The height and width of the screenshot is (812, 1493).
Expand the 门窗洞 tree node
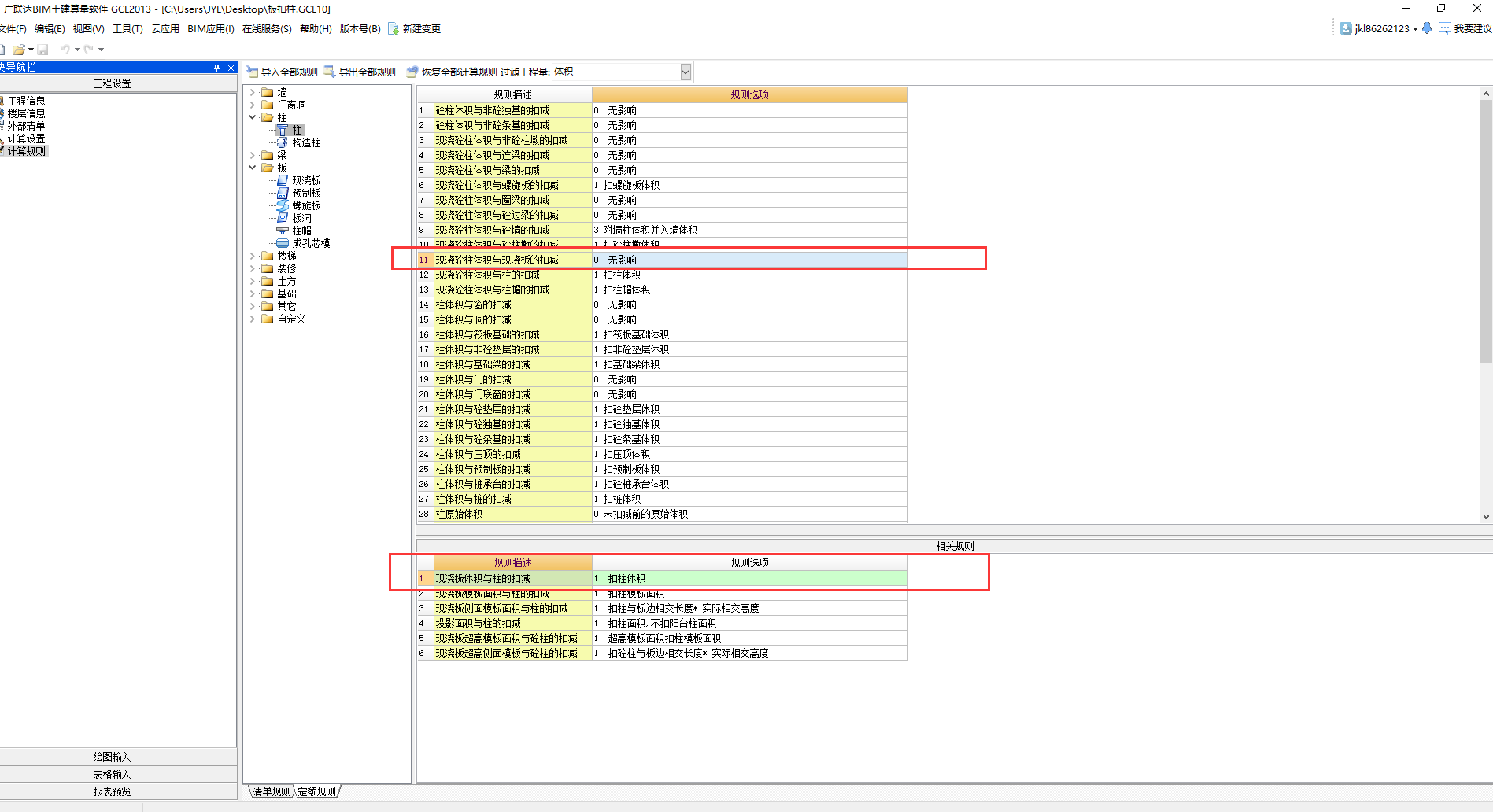(253, 105)
